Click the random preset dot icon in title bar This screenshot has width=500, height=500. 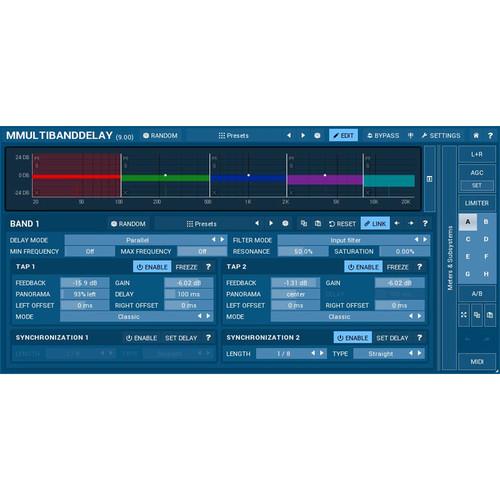tap(317, 135)
